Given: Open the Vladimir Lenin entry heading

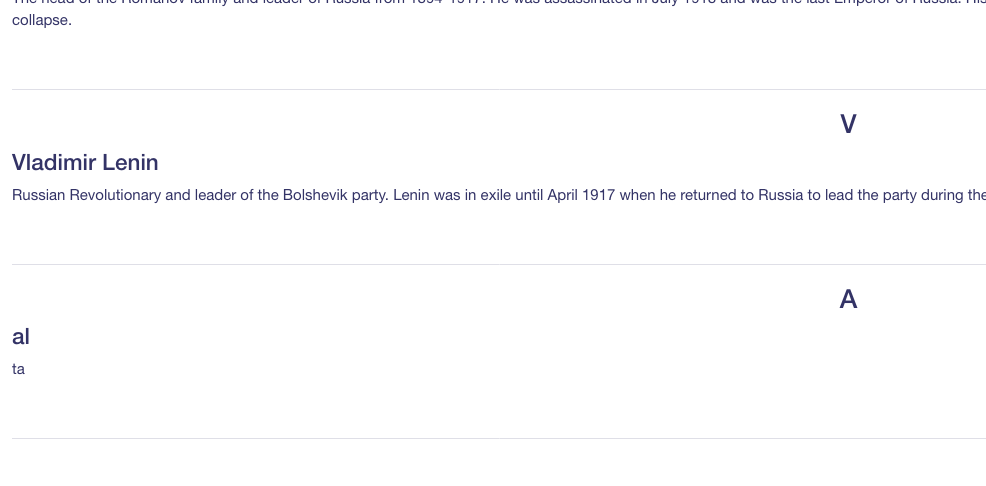Looking at the screenshot, I should click(x=85, y=163).
